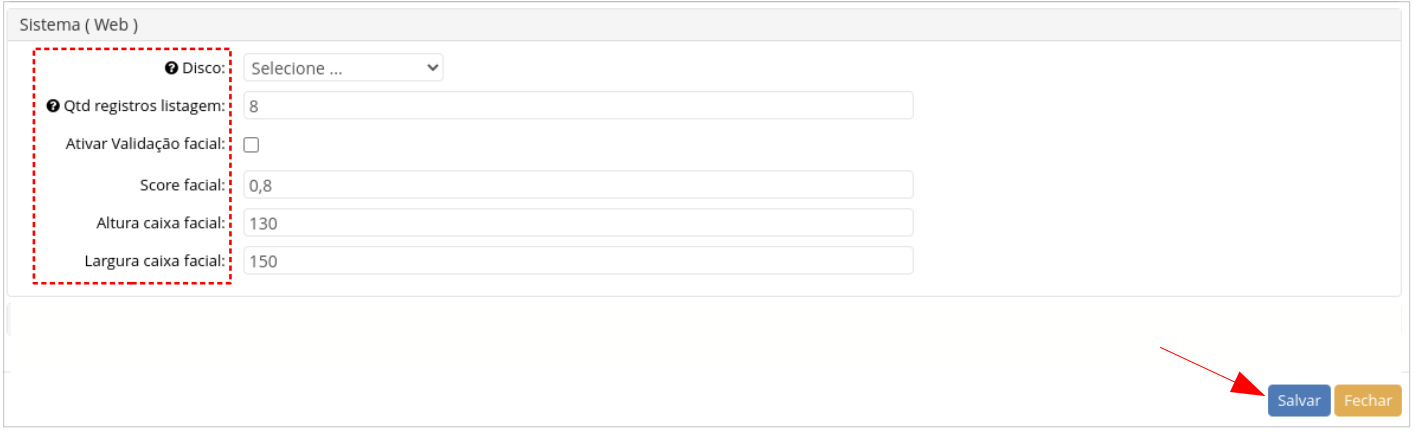Click the Largura caixa facial input
Viewport: 1413px width, 433px height.
(x=578, y=261)
